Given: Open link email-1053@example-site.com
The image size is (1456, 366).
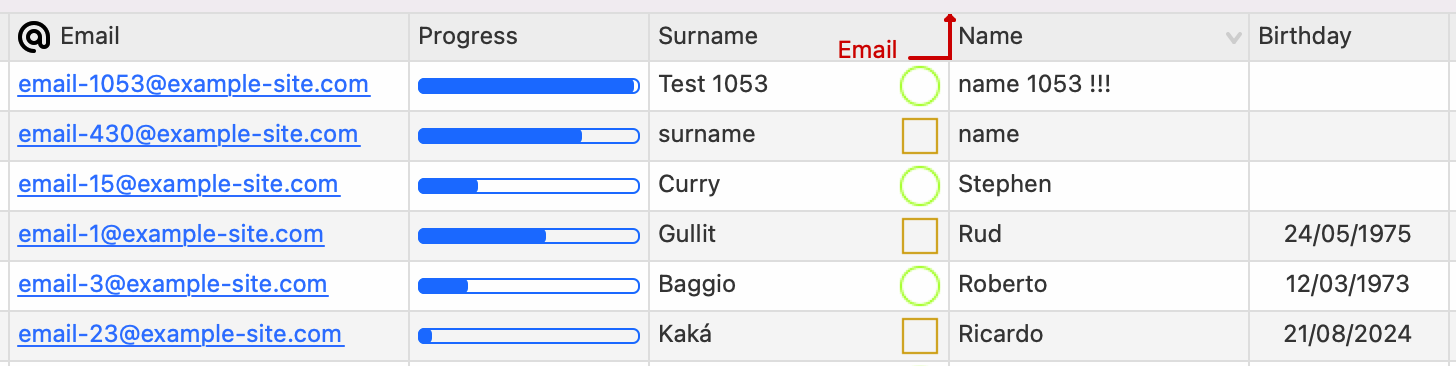Looking at the screenshot, I should click(194, 85).
